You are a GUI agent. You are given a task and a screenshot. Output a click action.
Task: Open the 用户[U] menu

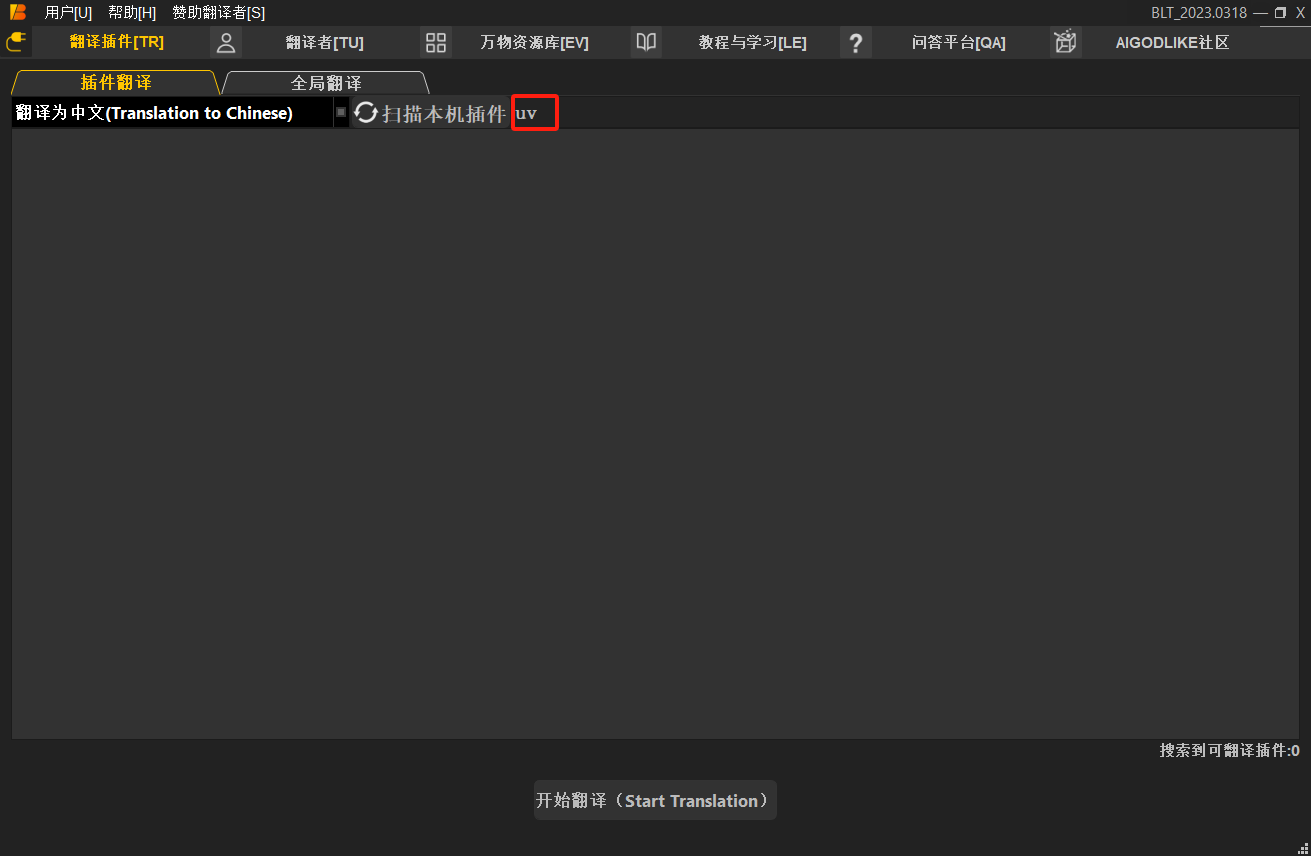[x=68, y=12]
